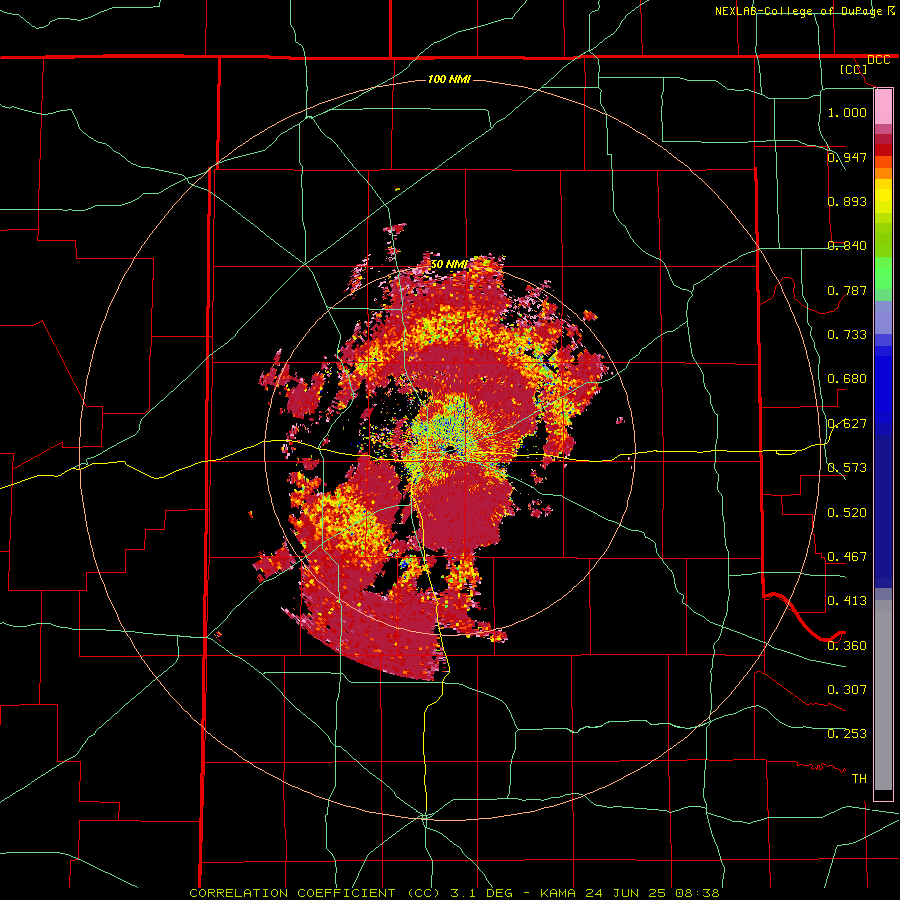Click the 0.787 legend value

point(847,290)
